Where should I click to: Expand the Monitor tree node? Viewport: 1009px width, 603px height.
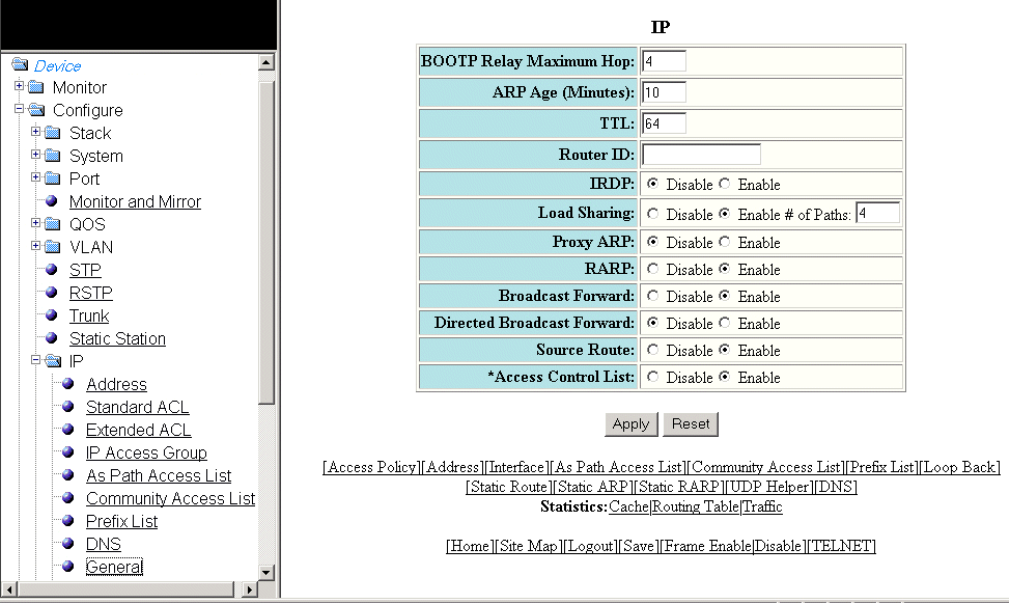pos(19,86)
